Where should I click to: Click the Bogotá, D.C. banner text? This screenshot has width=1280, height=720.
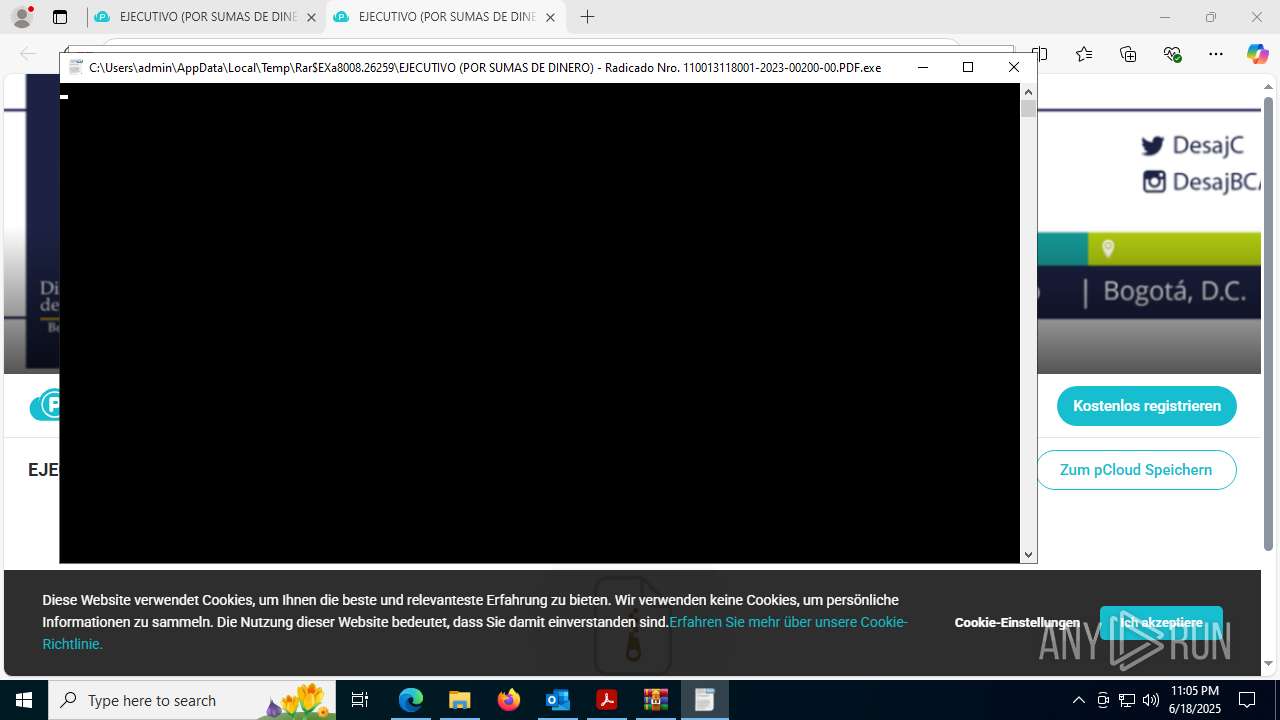(x=1174, y=291)
